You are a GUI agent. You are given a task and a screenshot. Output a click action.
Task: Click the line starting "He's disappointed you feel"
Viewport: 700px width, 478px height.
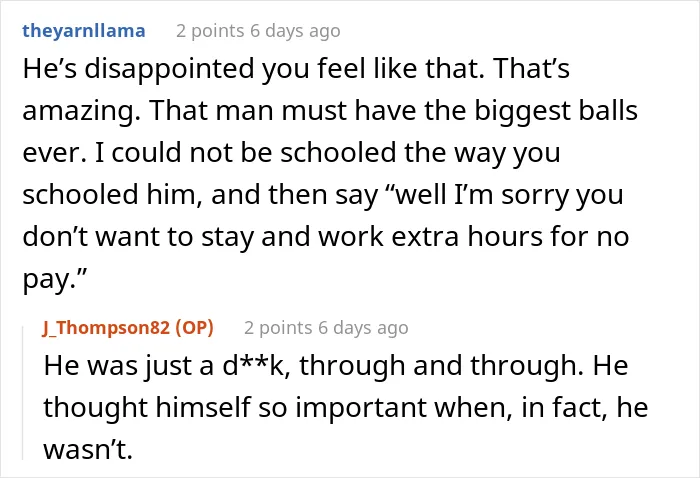click(x=296, y=69)
